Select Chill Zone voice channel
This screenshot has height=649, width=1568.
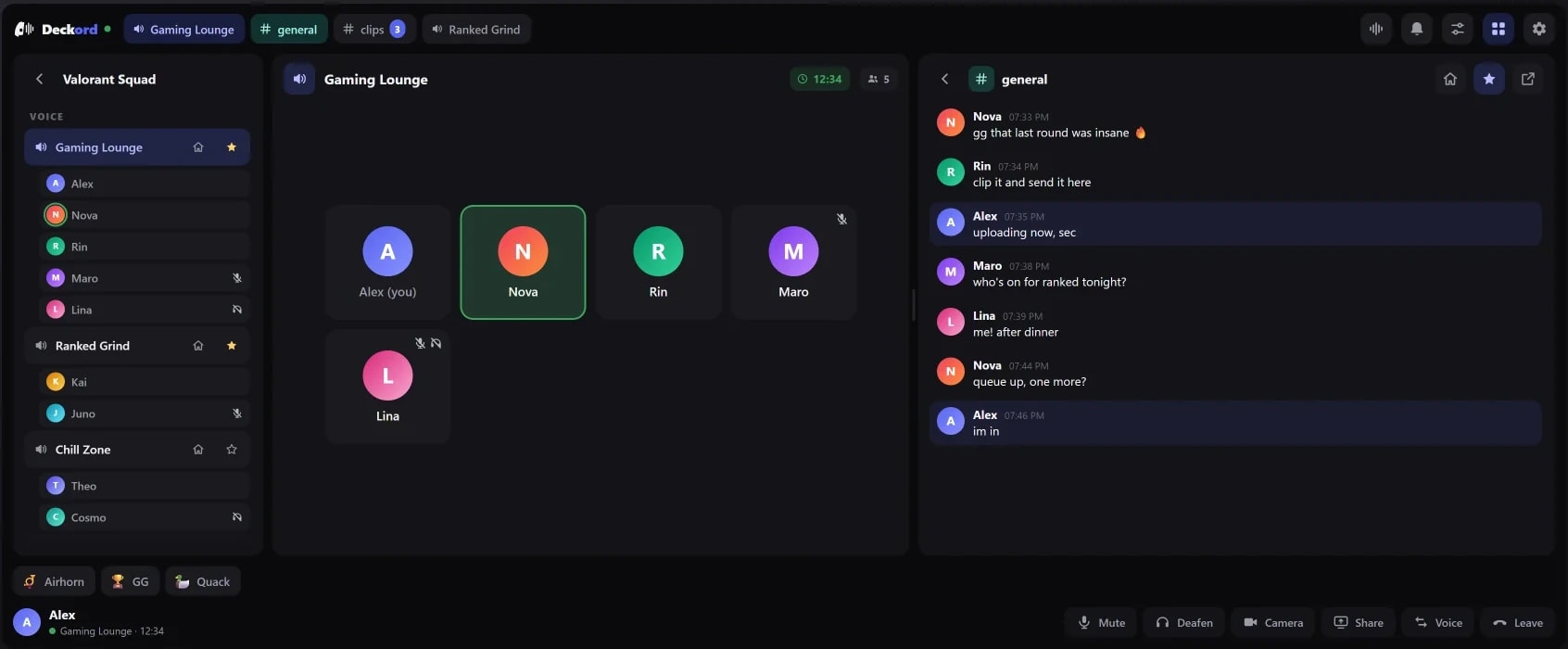137,450
